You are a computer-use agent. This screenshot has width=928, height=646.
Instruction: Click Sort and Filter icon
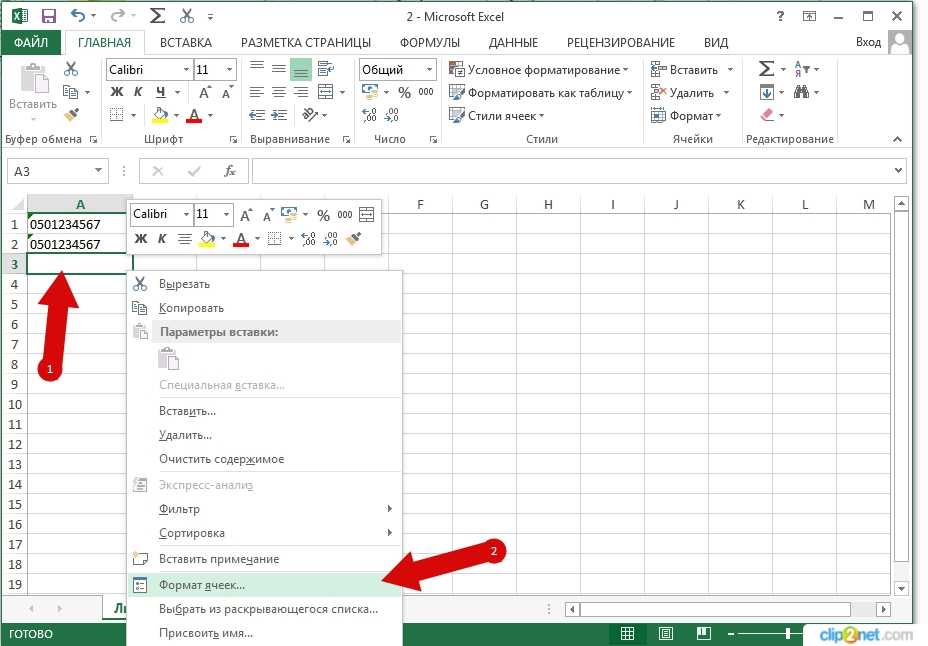coord(801,69)
